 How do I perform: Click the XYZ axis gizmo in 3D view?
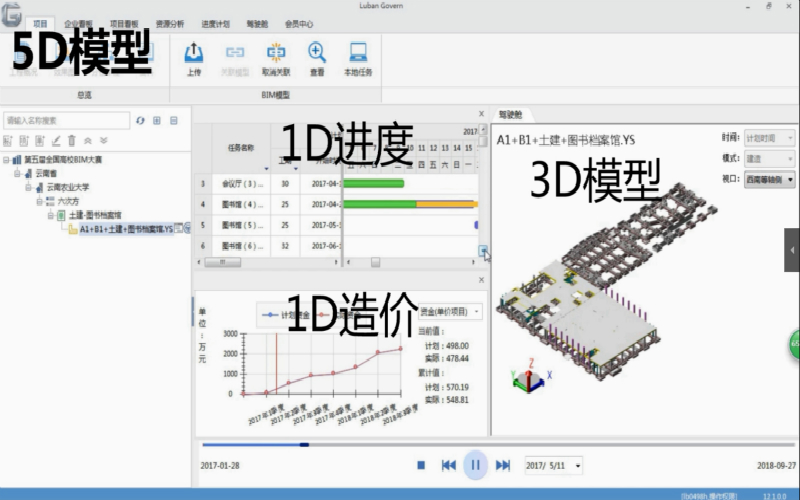(x=531, y=376)
